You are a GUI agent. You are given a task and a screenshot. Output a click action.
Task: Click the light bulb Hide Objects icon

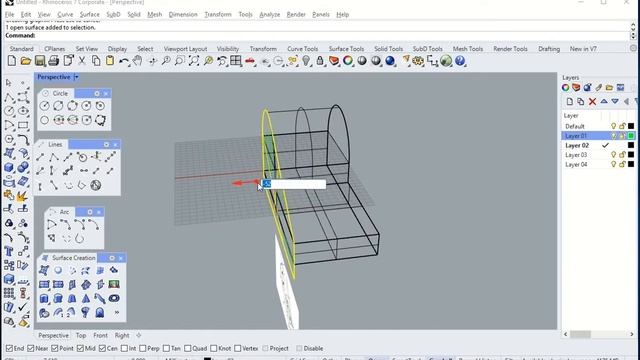[306, 61]
